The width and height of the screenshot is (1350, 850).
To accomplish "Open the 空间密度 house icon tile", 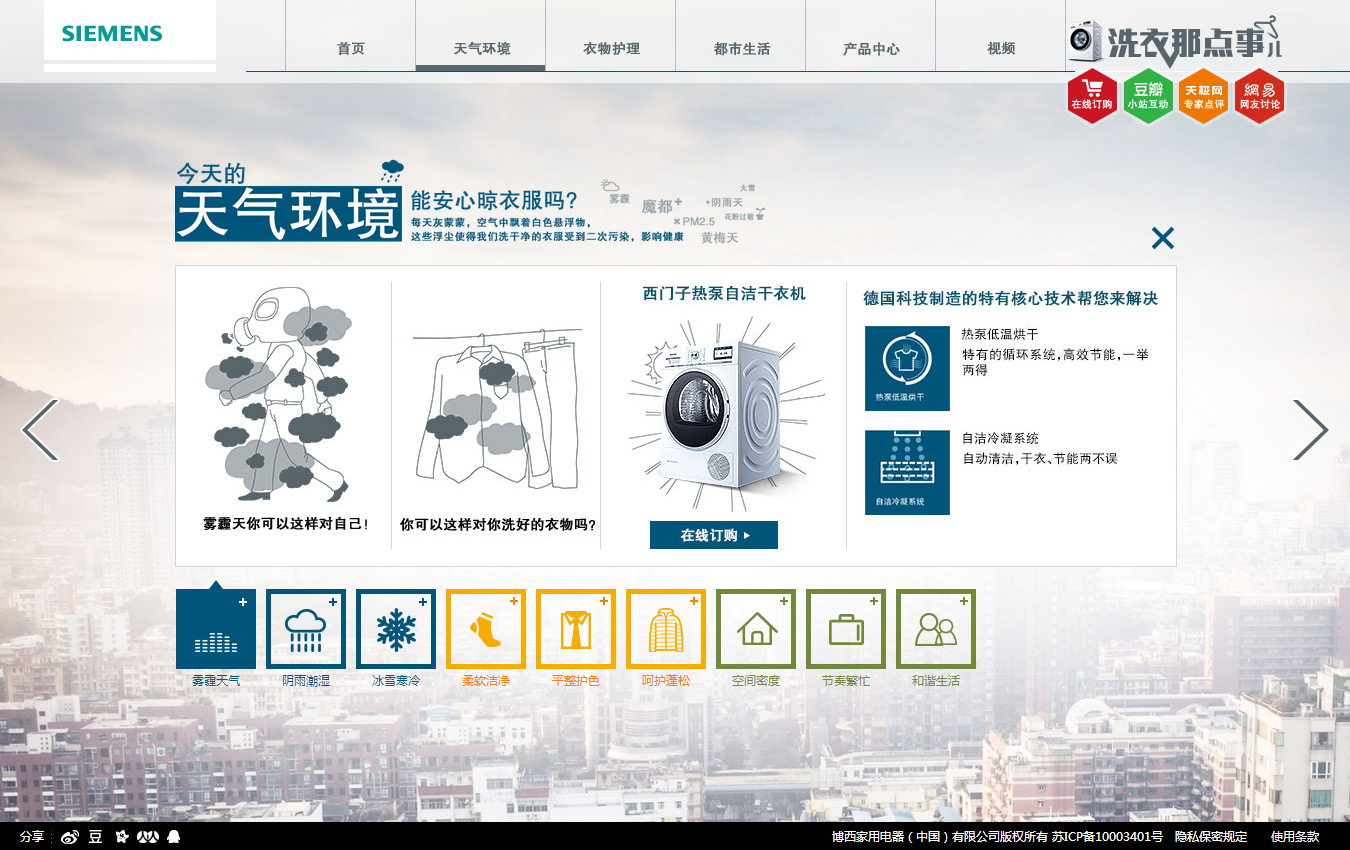I will (756, 629).
